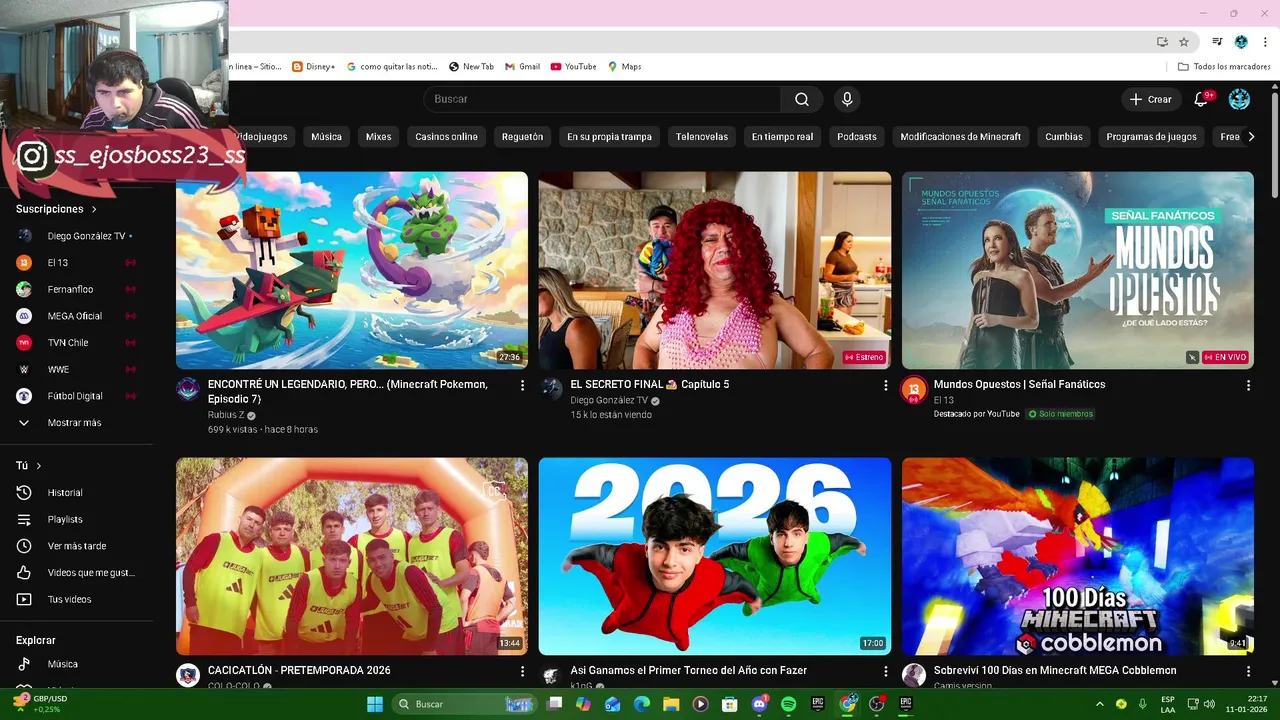Select the Casinos online chip
The height and width of the screenshot is (720, 1280).
coord(446,137)
